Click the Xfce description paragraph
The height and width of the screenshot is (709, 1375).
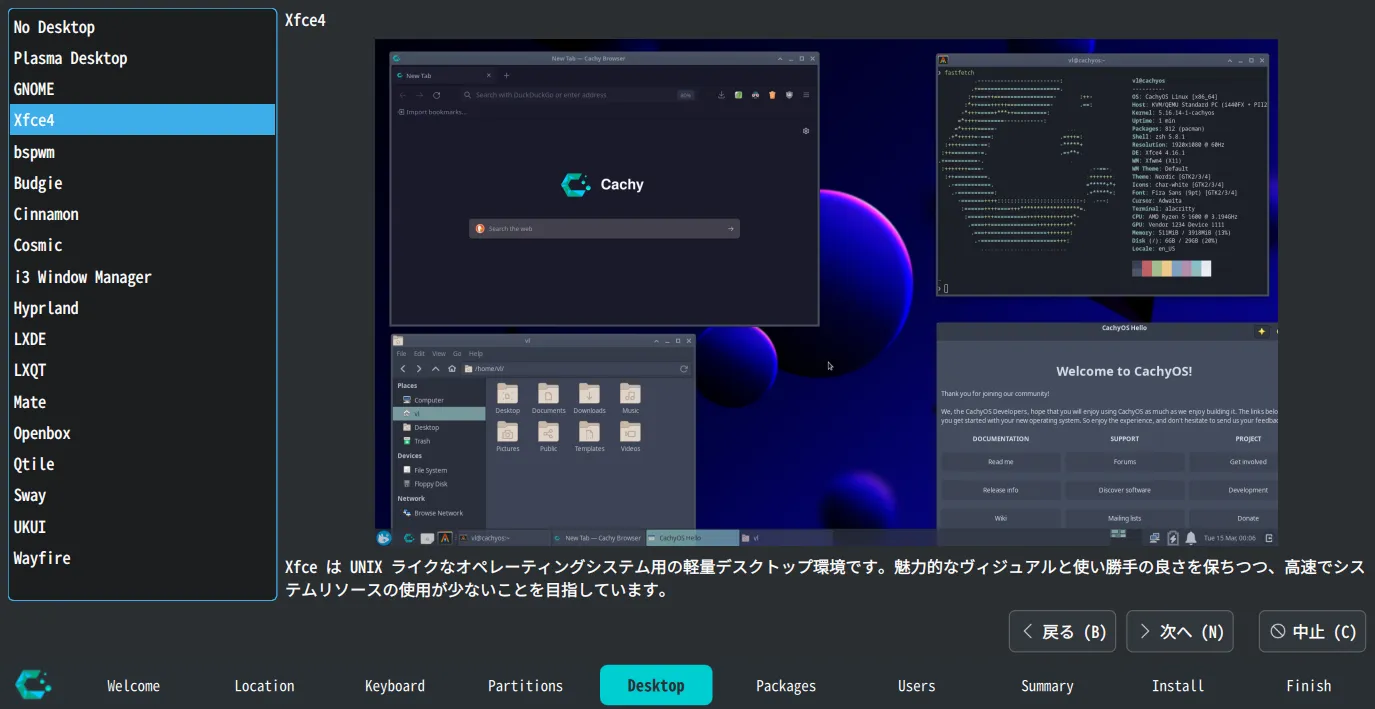(825, 579)
